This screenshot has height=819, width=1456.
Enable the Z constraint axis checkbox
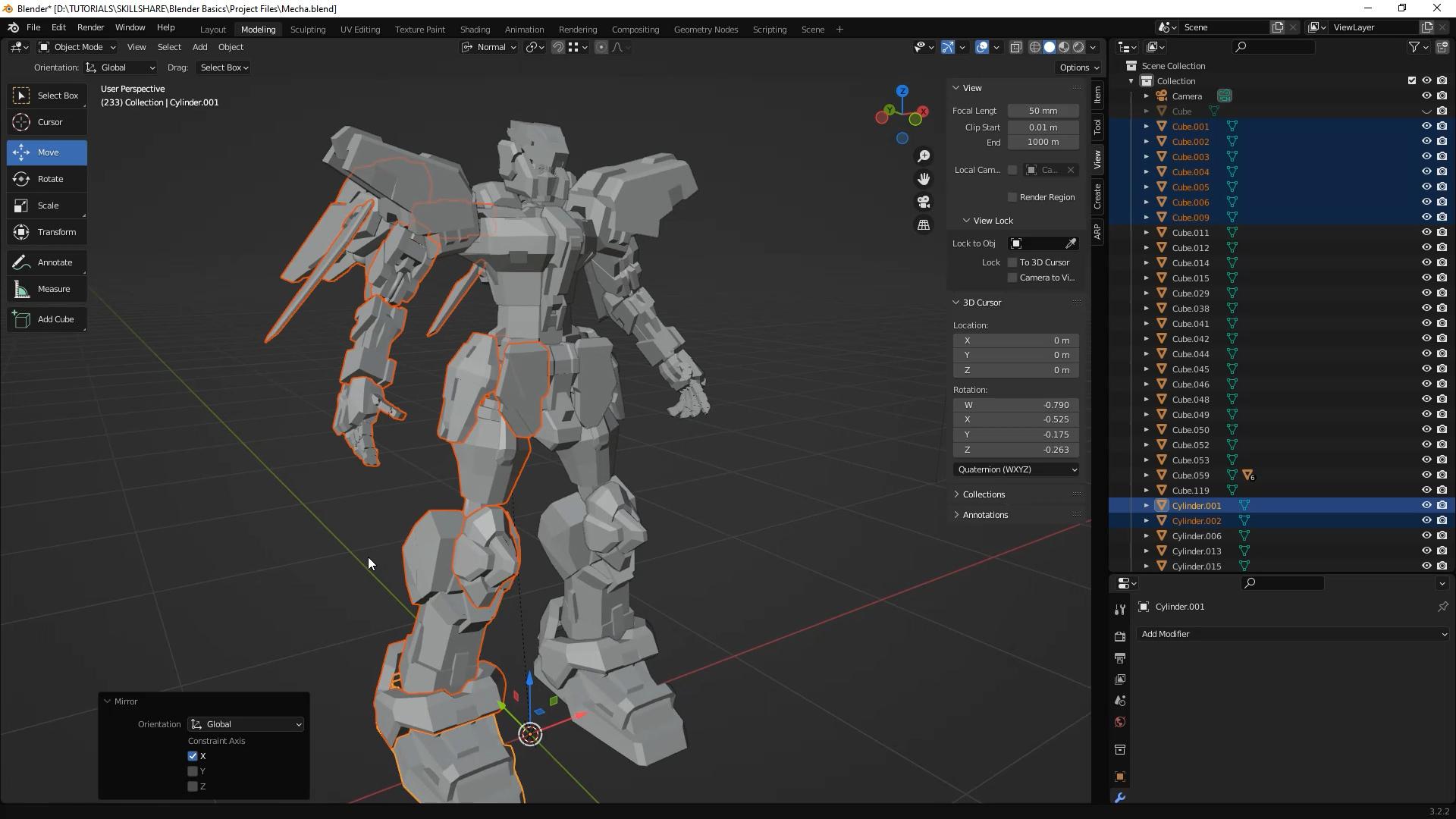pyautogui.click(x=193, y=786)
